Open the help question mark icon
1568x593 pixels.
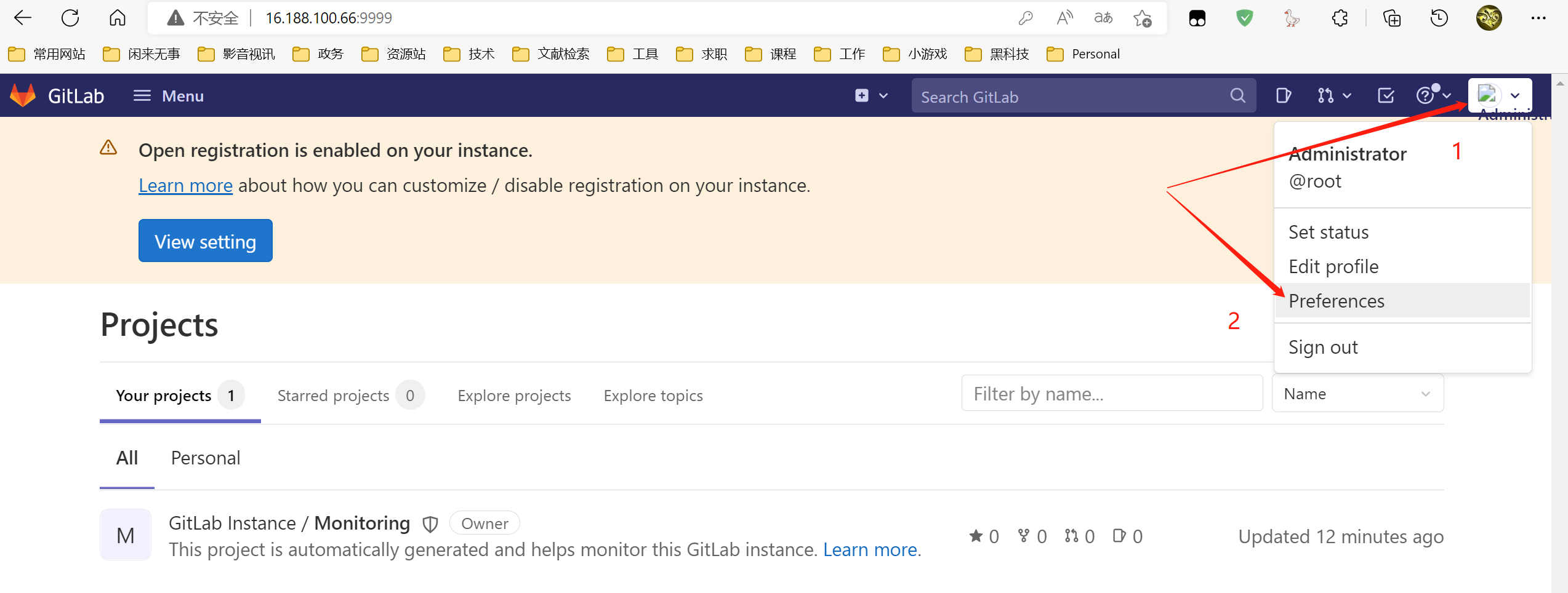[x=1425, y=95]
